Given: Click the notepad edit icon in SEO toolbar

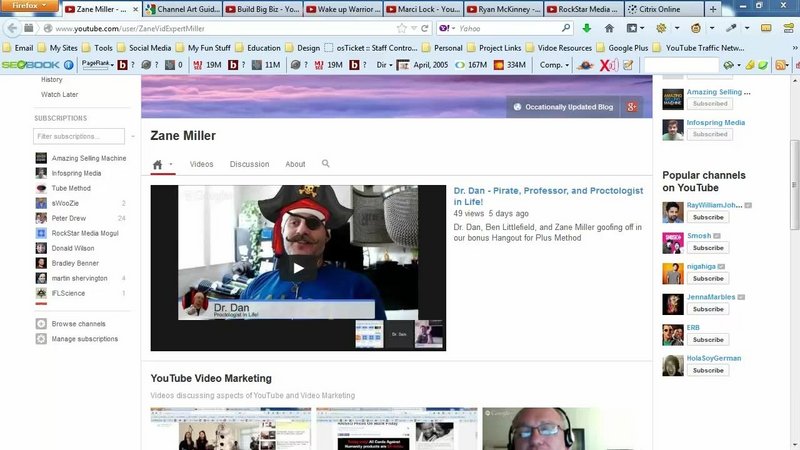Looking at the screenshot, I should click(628, 65).
